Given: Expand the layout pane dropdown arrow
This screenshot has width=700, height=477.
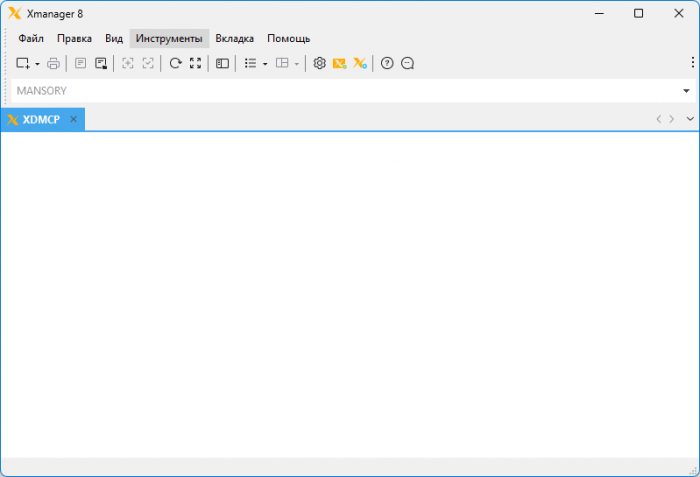Looking at the screenshot, I should pos(297,64).
